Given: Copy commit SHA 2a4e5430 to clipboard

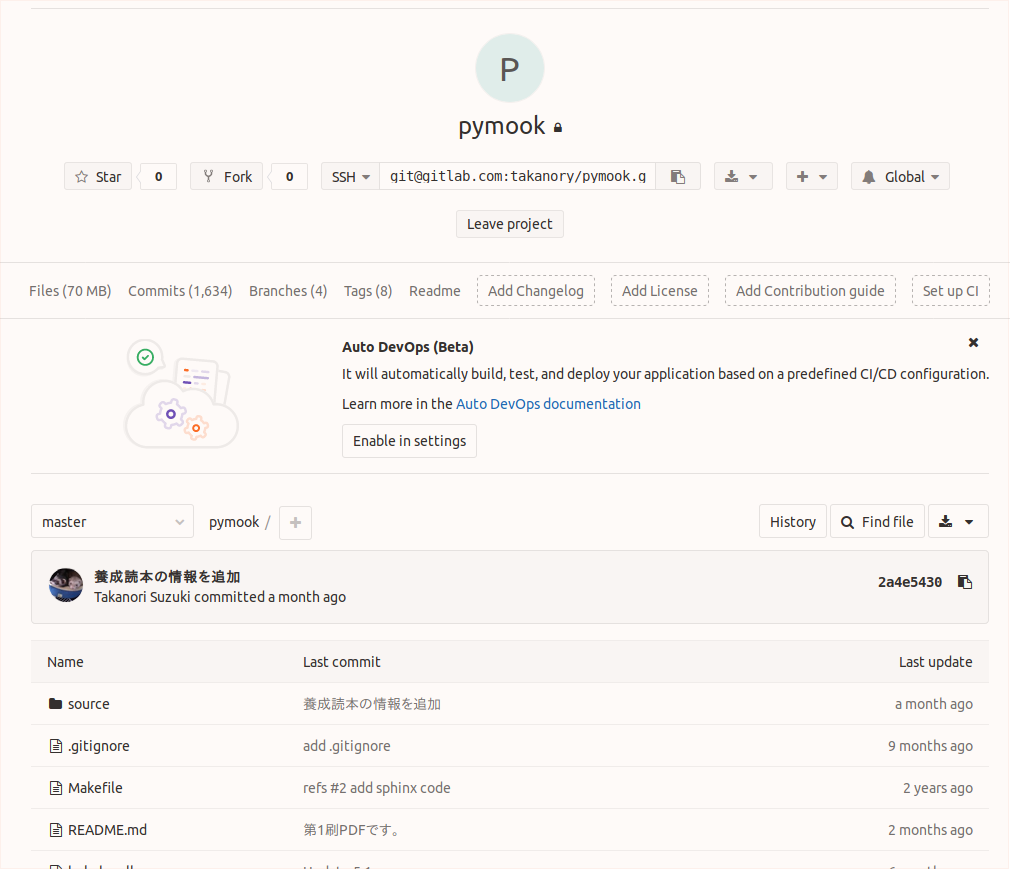Looking at the screenshot, I should click(964, 582).
